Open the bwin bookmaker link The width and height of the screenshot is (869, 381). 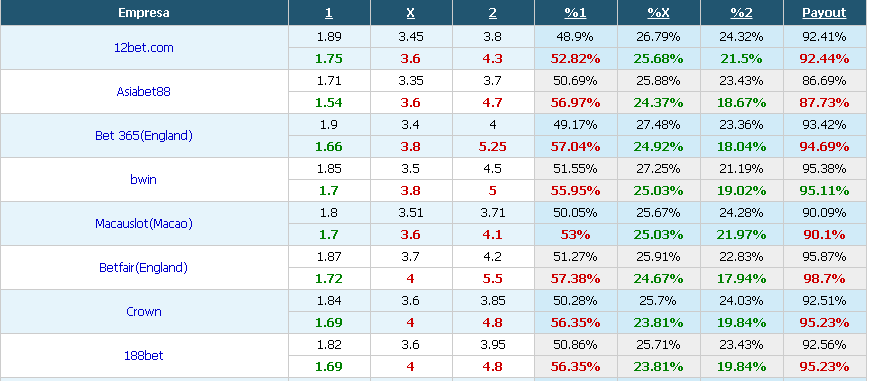(144, 180)
